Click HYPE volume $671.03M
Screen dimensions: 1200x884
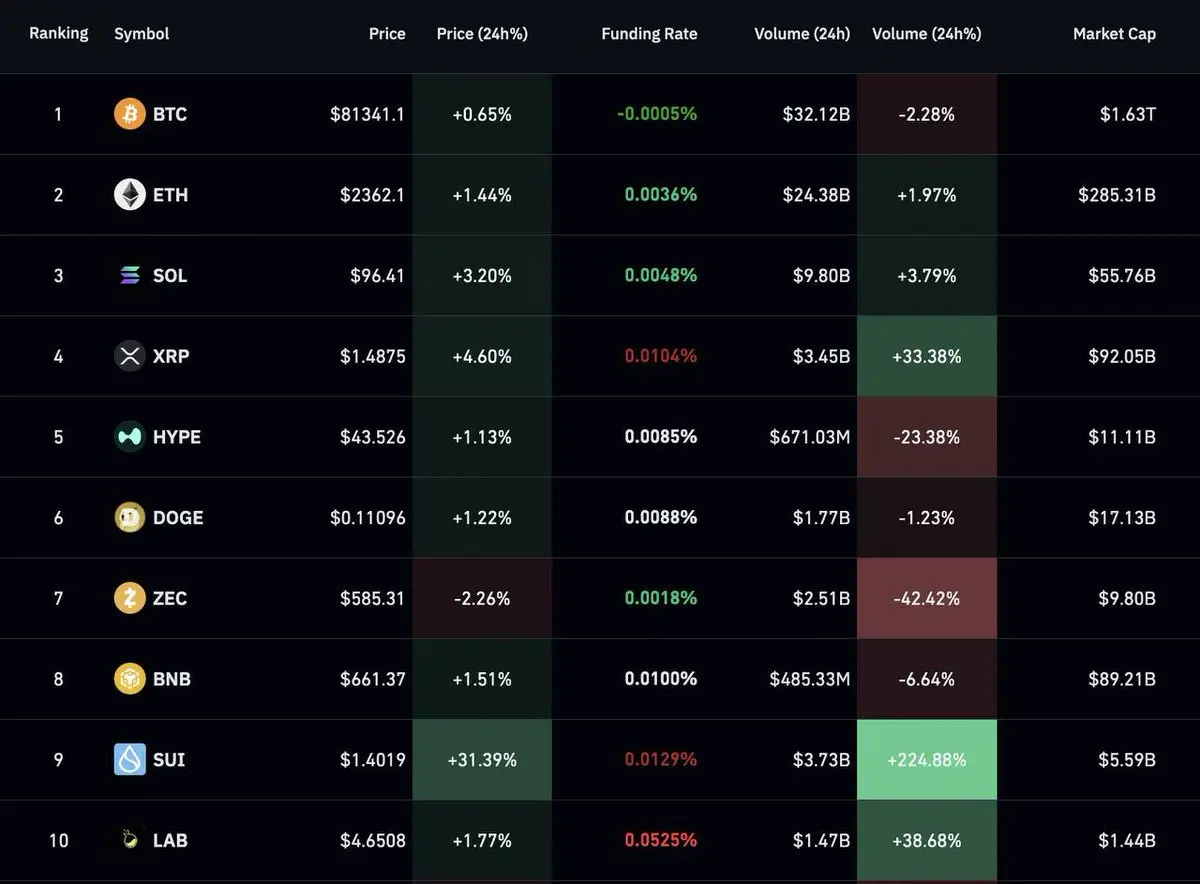pyautogui.click(x=810, y=437)
